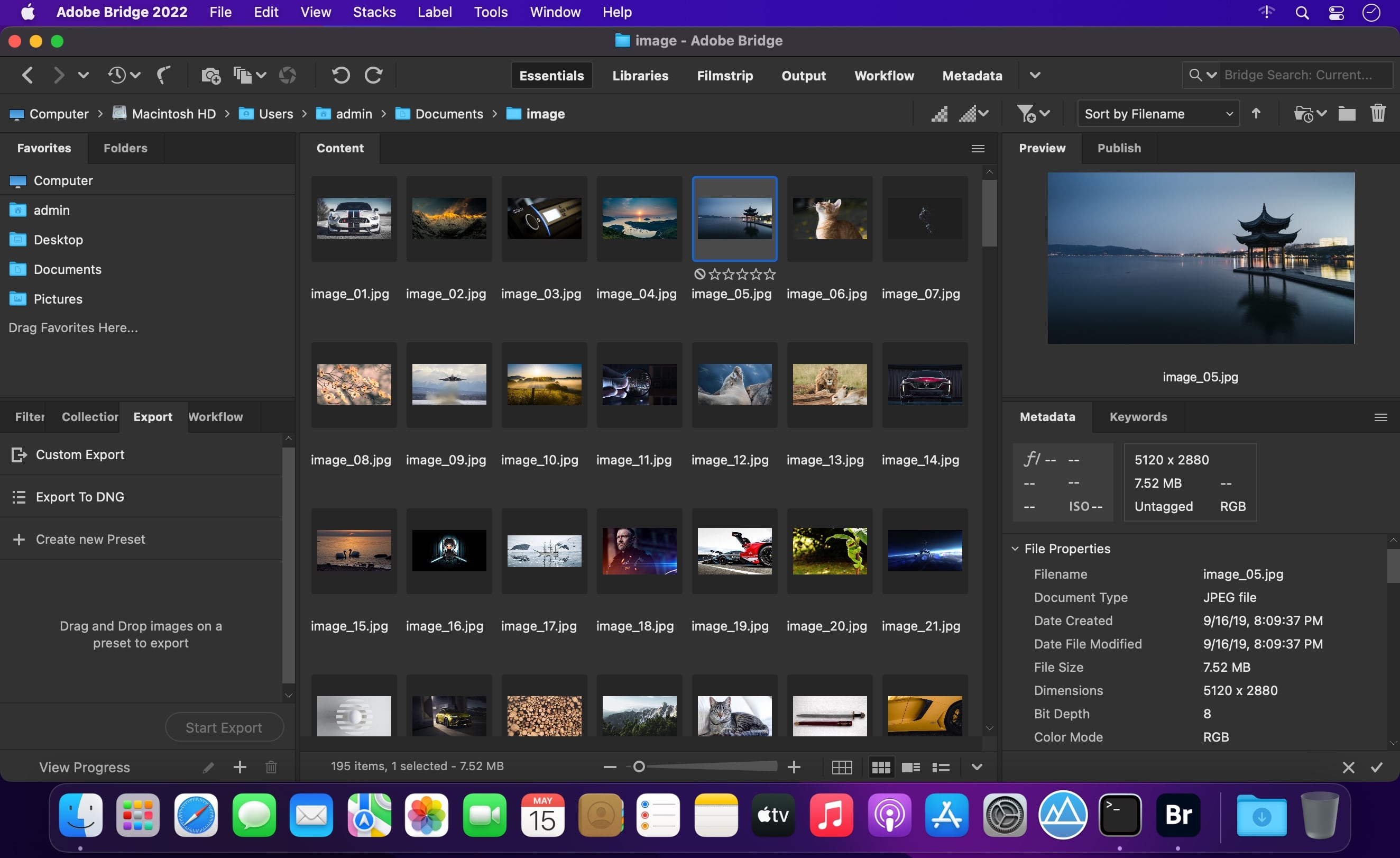Select the Refine menu aperture icon
This screenshot has width=1400, height=858.
tap(288, 75)
